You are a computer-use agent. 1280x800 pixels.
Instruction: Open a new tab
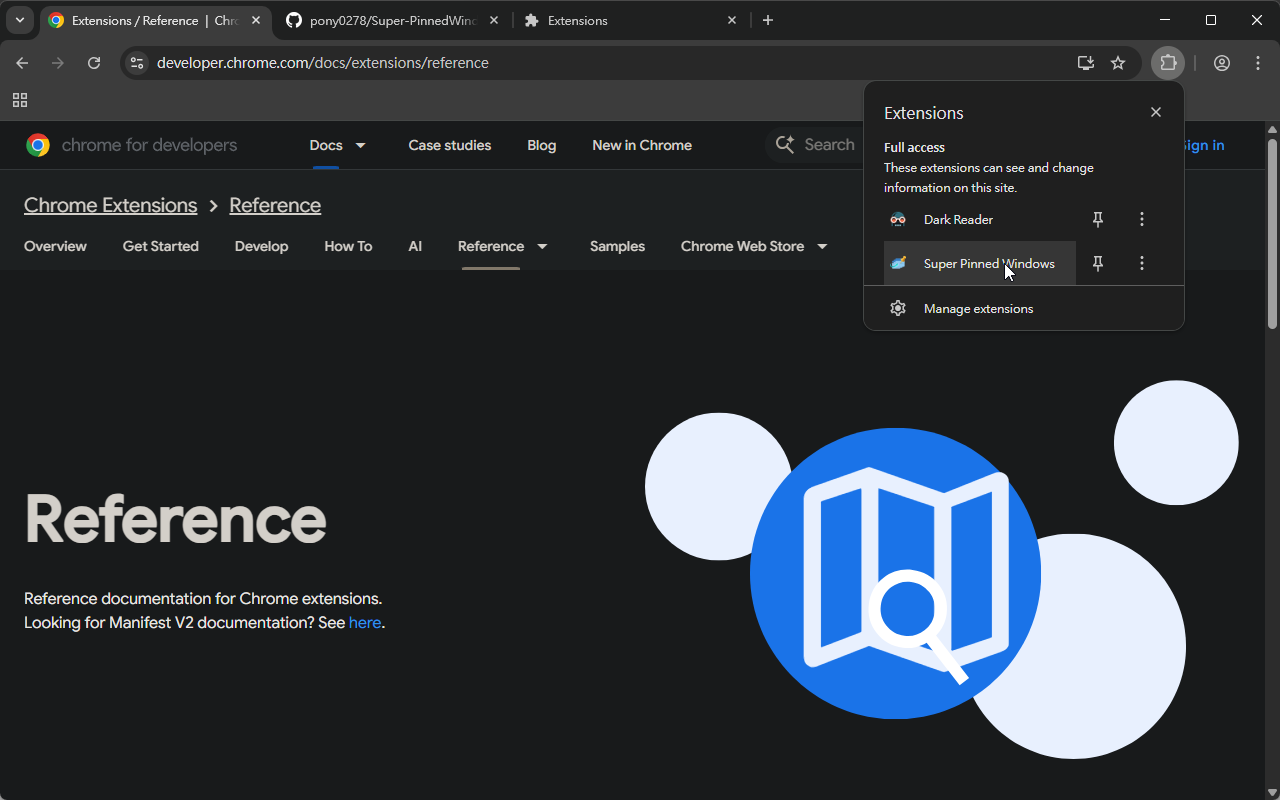[768, 20]
